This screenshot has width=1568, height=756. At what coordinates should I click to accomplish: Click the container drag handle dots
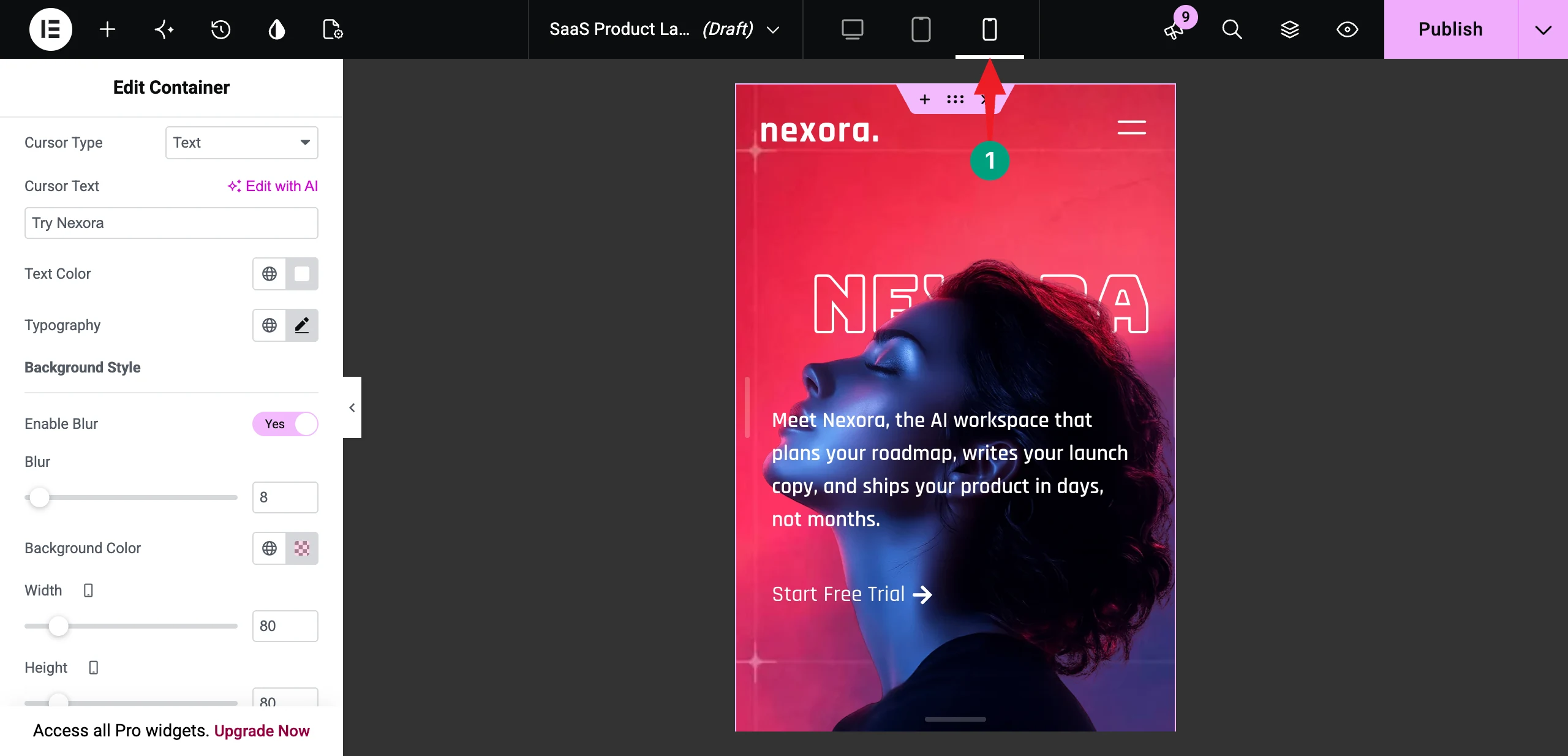(955, 99)
